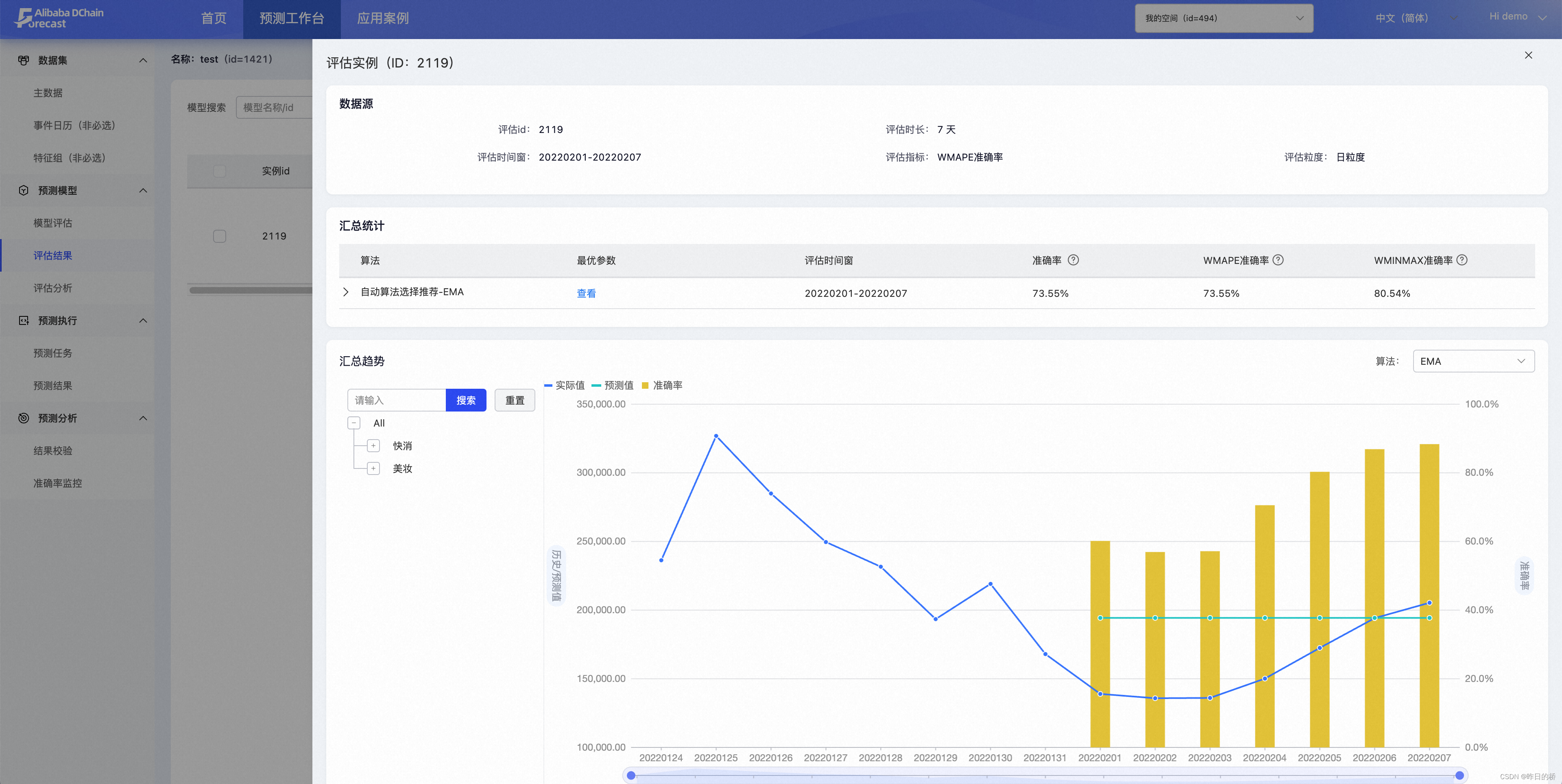1562x784 pixels.
Task: Toggle the 准确率 legend marker
Action: [645, 385]
